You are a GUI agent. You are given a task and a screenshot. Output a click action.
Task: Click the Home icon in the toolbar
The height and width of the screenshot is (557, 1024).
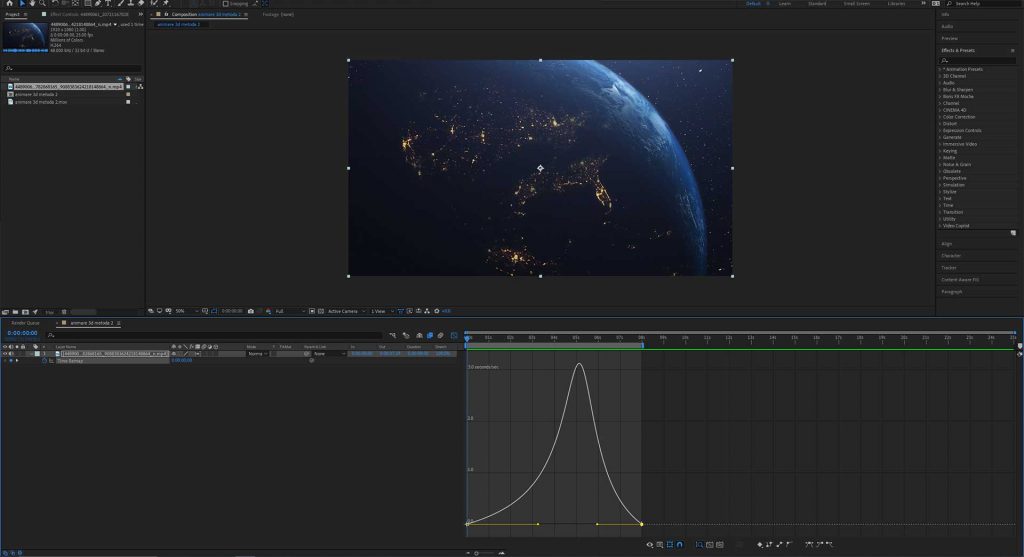[9, 3]
